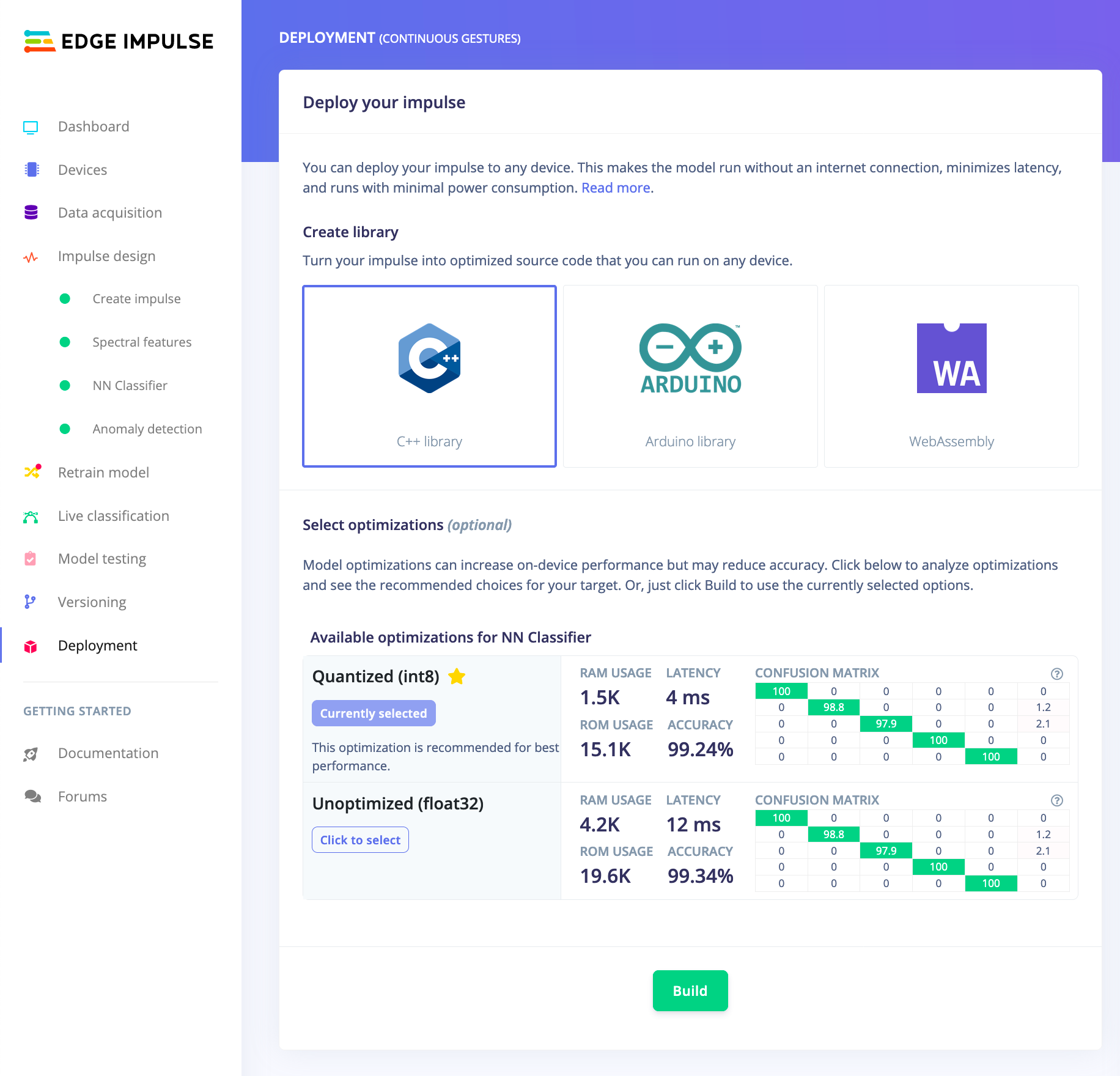The height and width of the screenshot is (1076, 1120).
Task: Click the Live classification icon
Action: (x=31, y=517)
